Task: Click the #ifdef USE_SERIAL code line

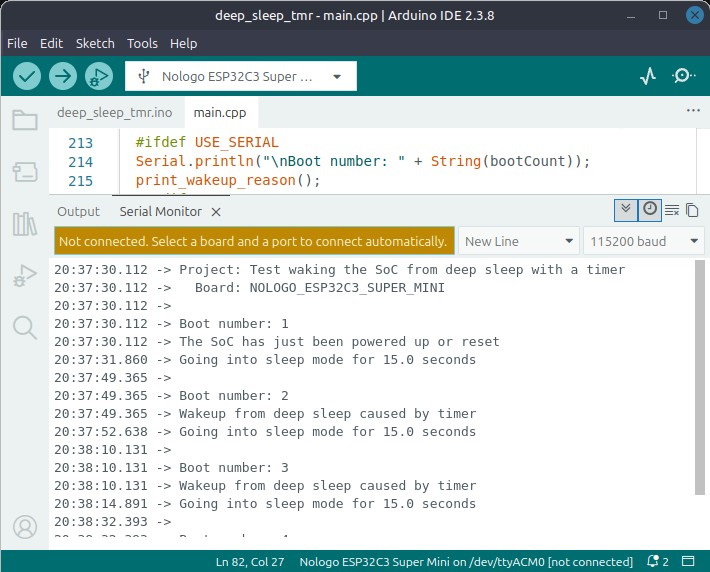Action: (207, 142)
